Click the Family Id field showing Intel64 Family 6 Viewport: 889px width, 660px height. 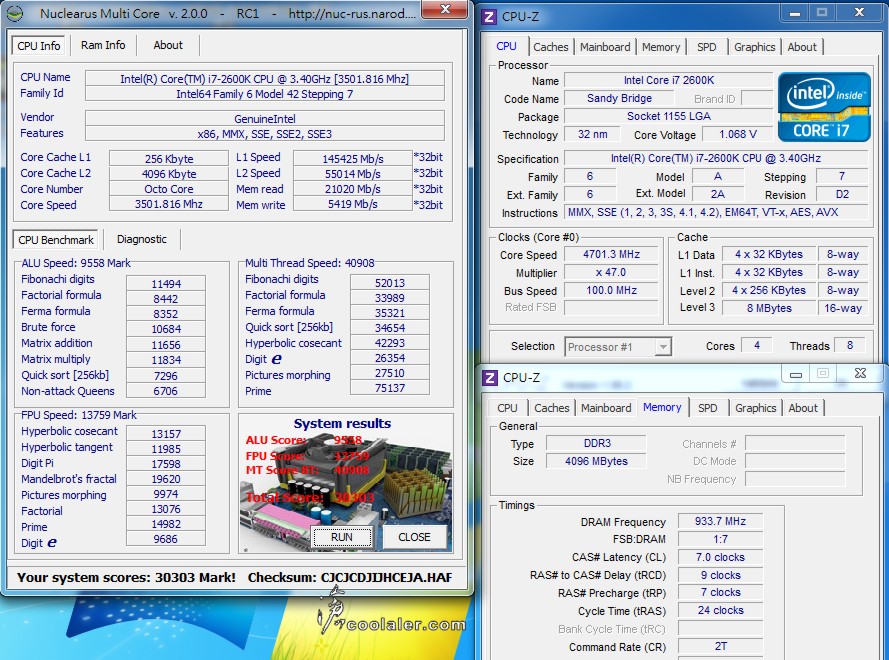pyautogui.click(x=265, y=94)
